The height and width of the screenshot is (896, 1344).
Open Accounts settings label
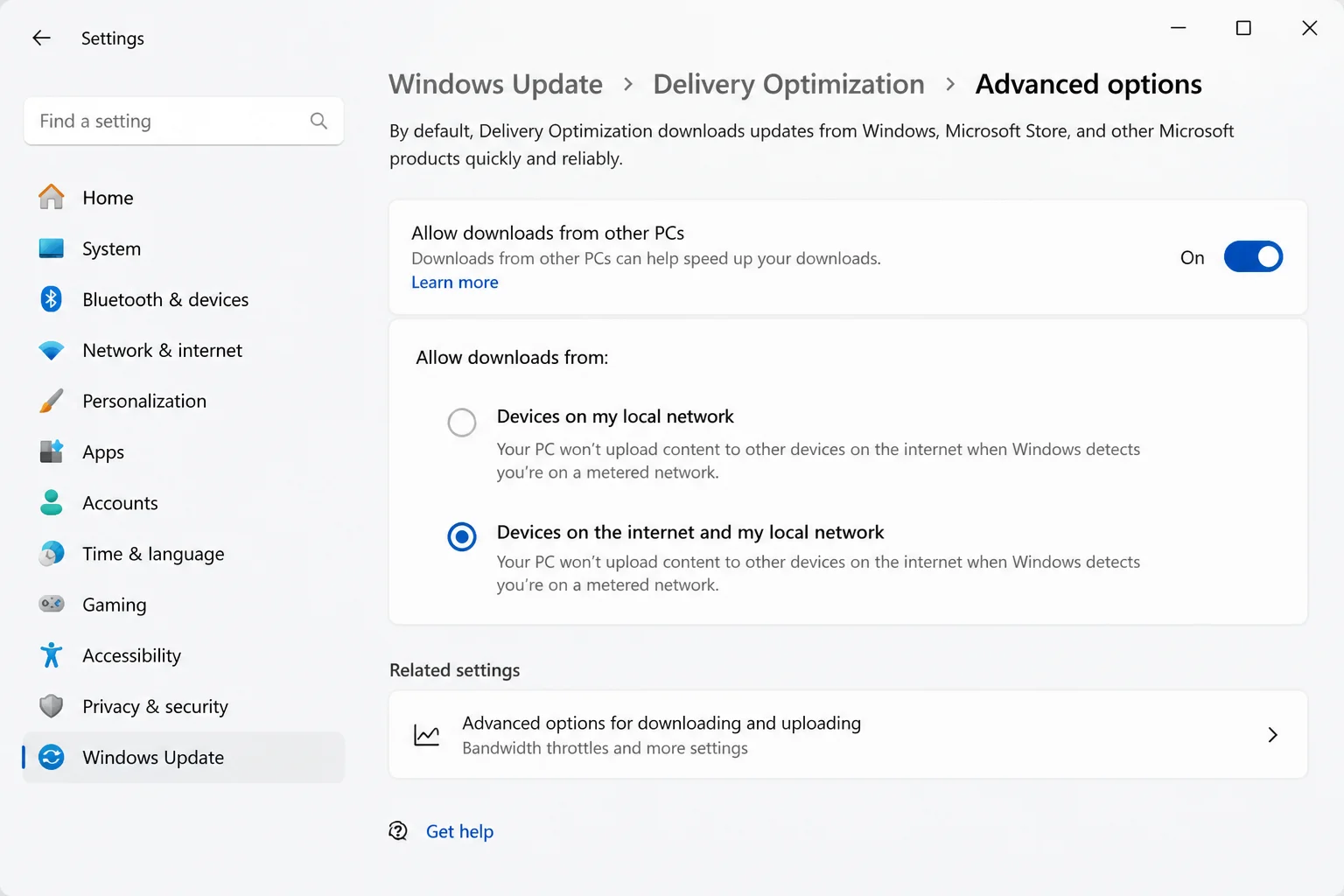pyautogui.click(x=120, y=503)
